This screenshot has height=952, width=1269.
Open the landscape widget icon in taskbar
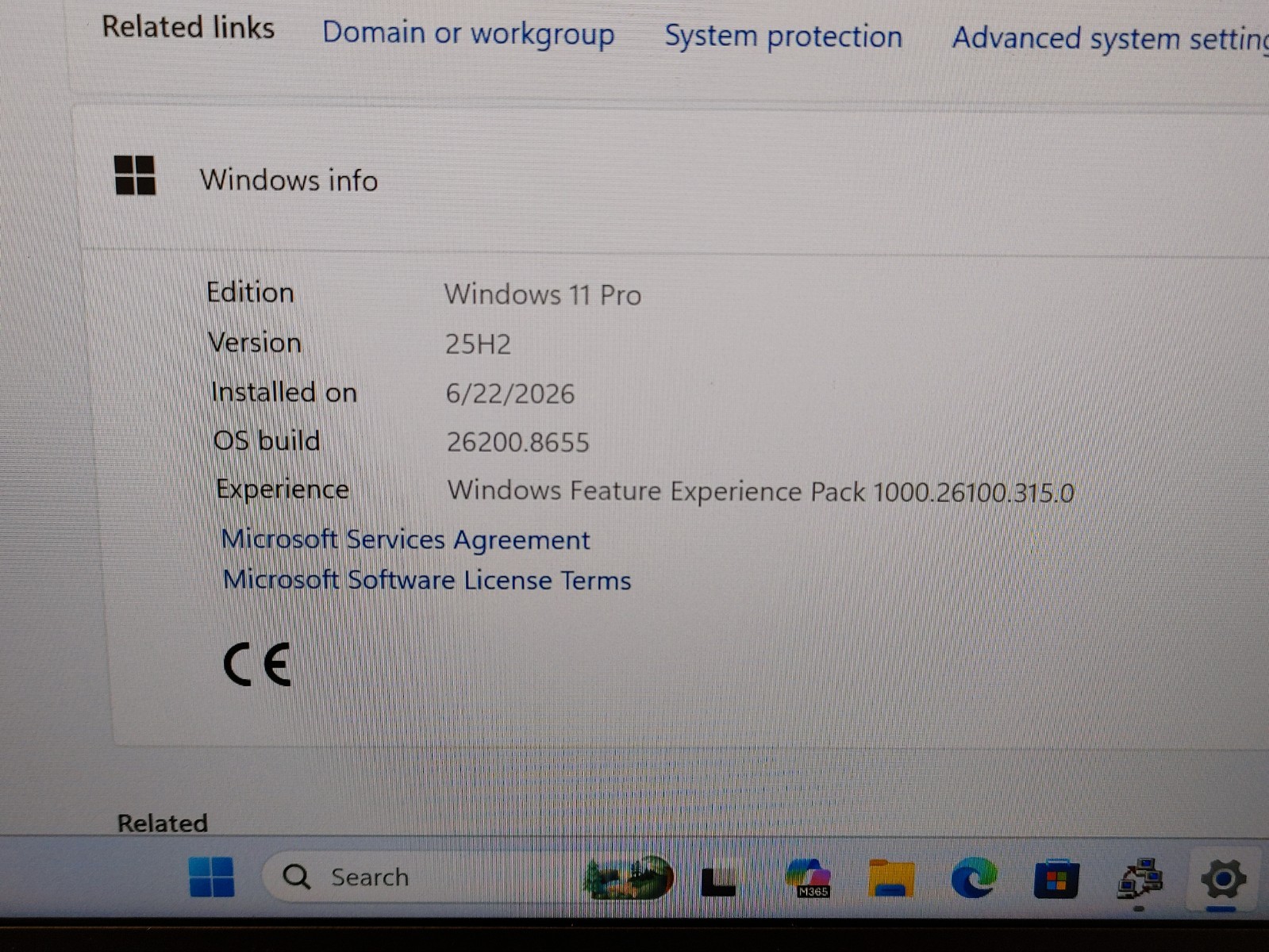point(629,877)
